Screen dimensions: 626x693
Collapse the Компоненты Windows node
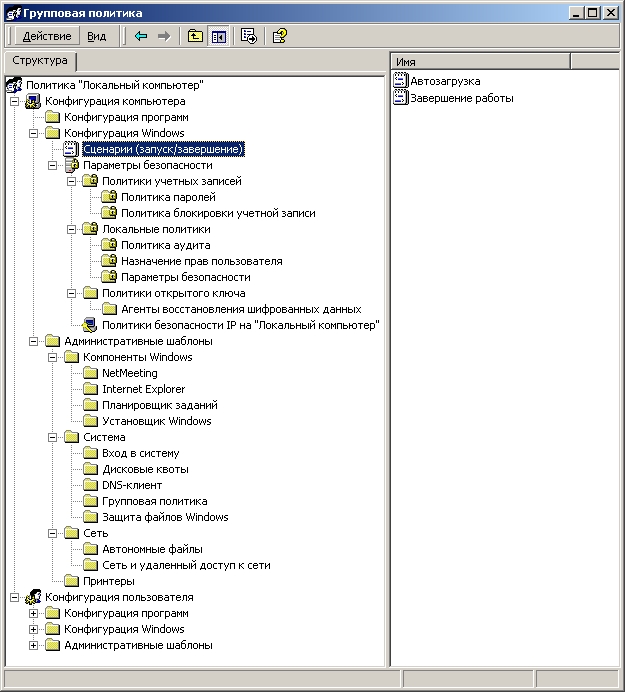tap(52, 357)
